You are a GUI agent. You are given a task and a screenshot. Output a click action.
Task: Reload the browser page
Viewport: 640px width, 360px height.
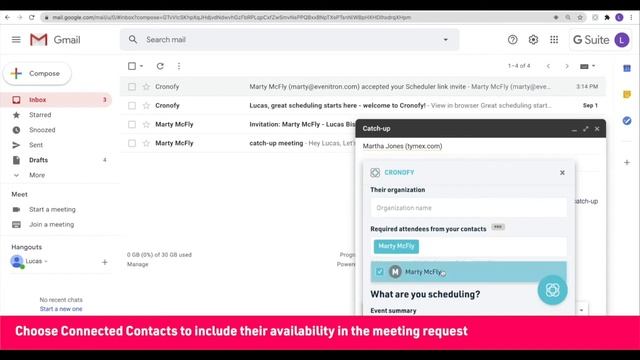[x=32, y=18]
